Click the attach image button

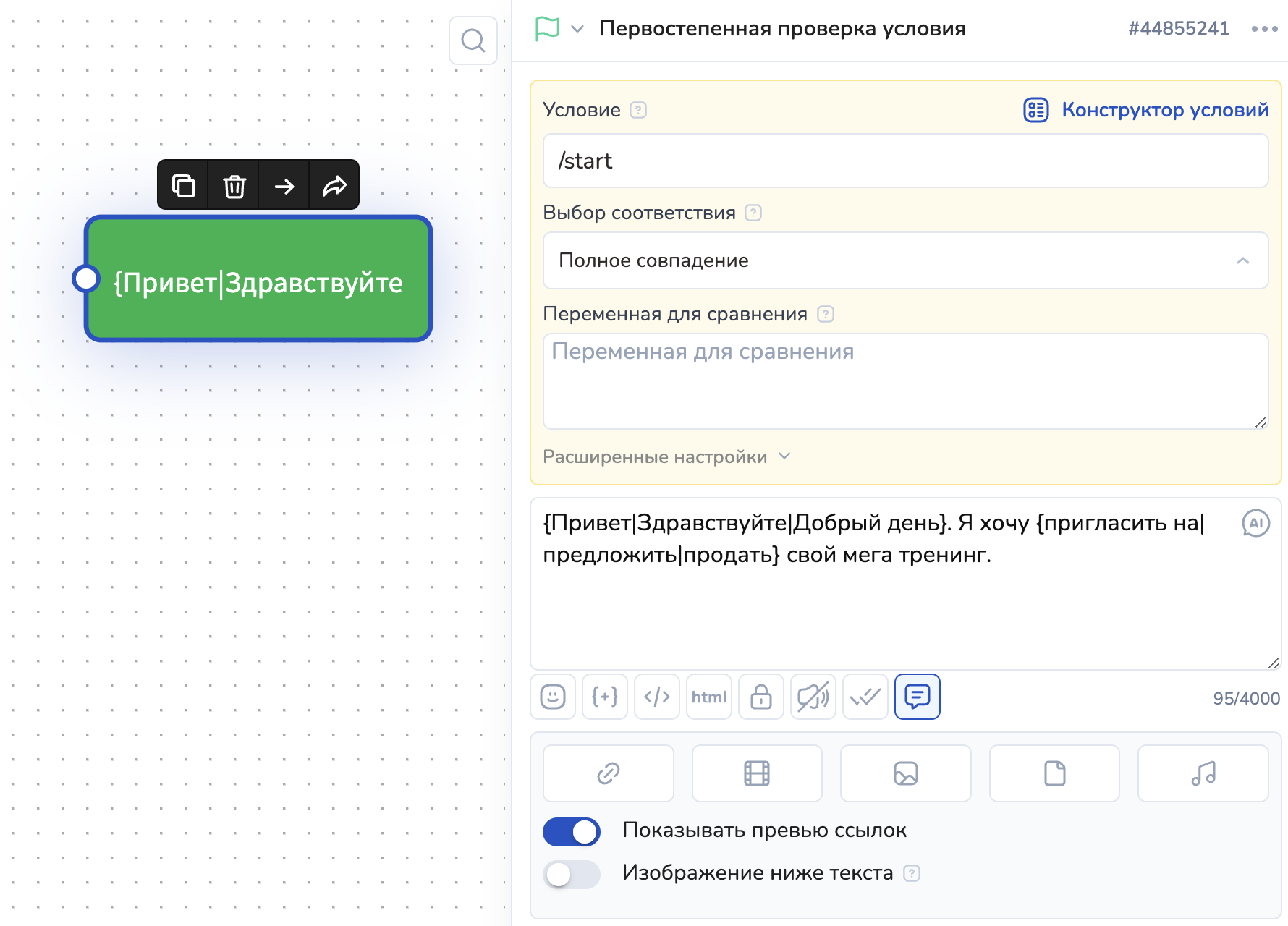[x=905, y=773]
